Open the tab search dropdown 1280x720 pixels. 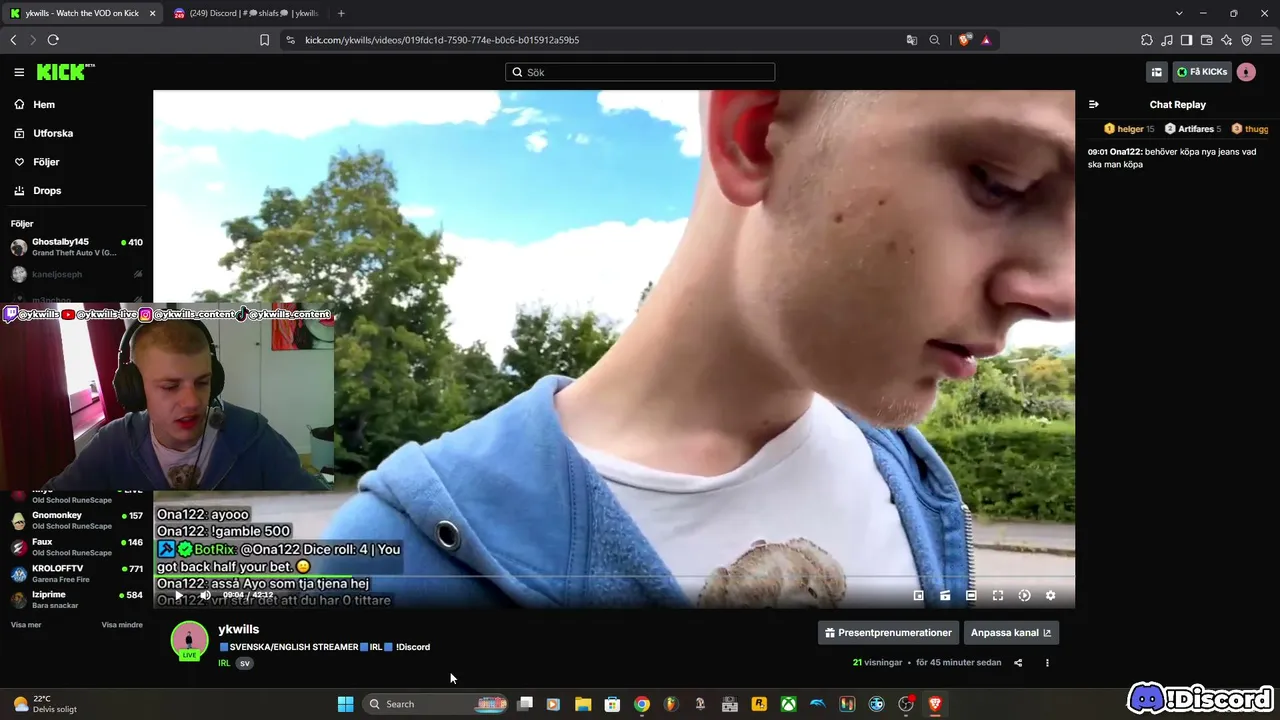(1179, 13)
